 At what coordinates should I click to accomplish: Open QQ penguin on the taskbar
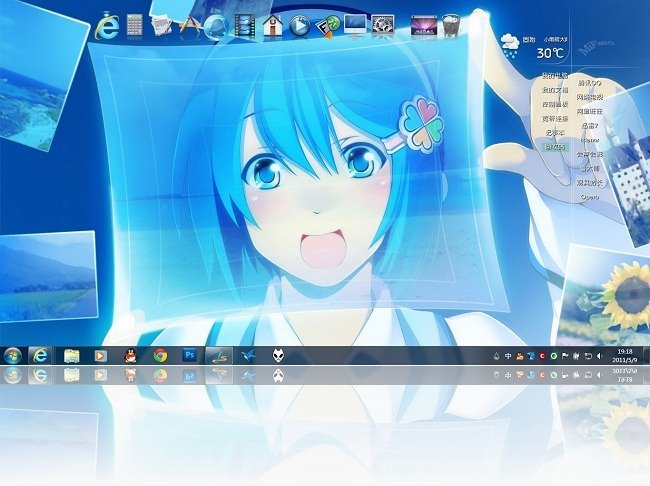tap(131, 356)
